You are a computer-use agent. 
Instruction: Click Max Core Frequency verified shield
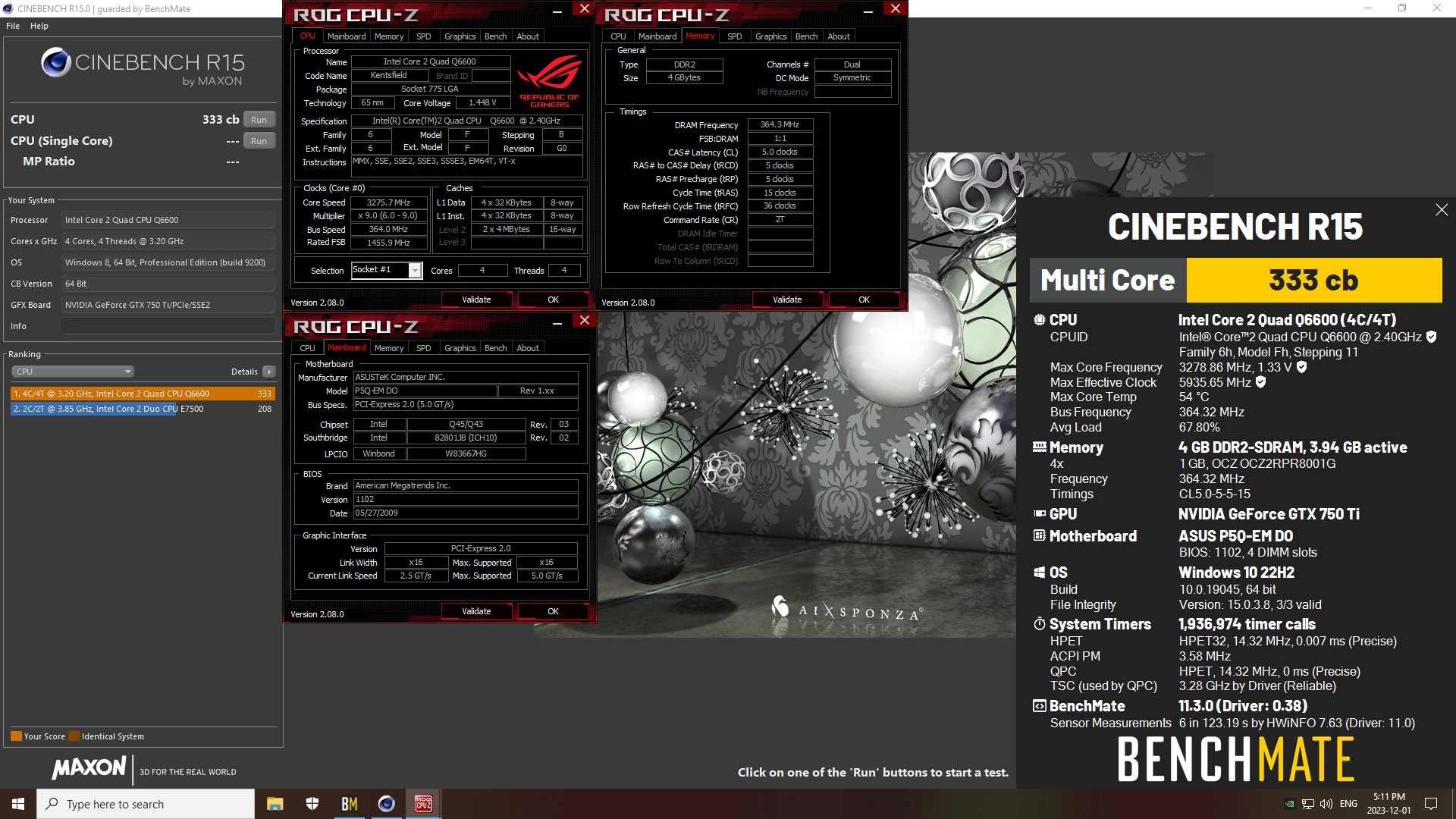coord(1302,367)
